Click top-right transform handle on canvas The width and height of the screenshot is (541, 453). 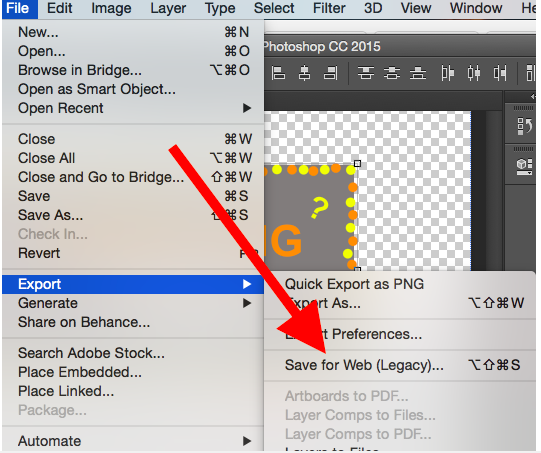357,163
